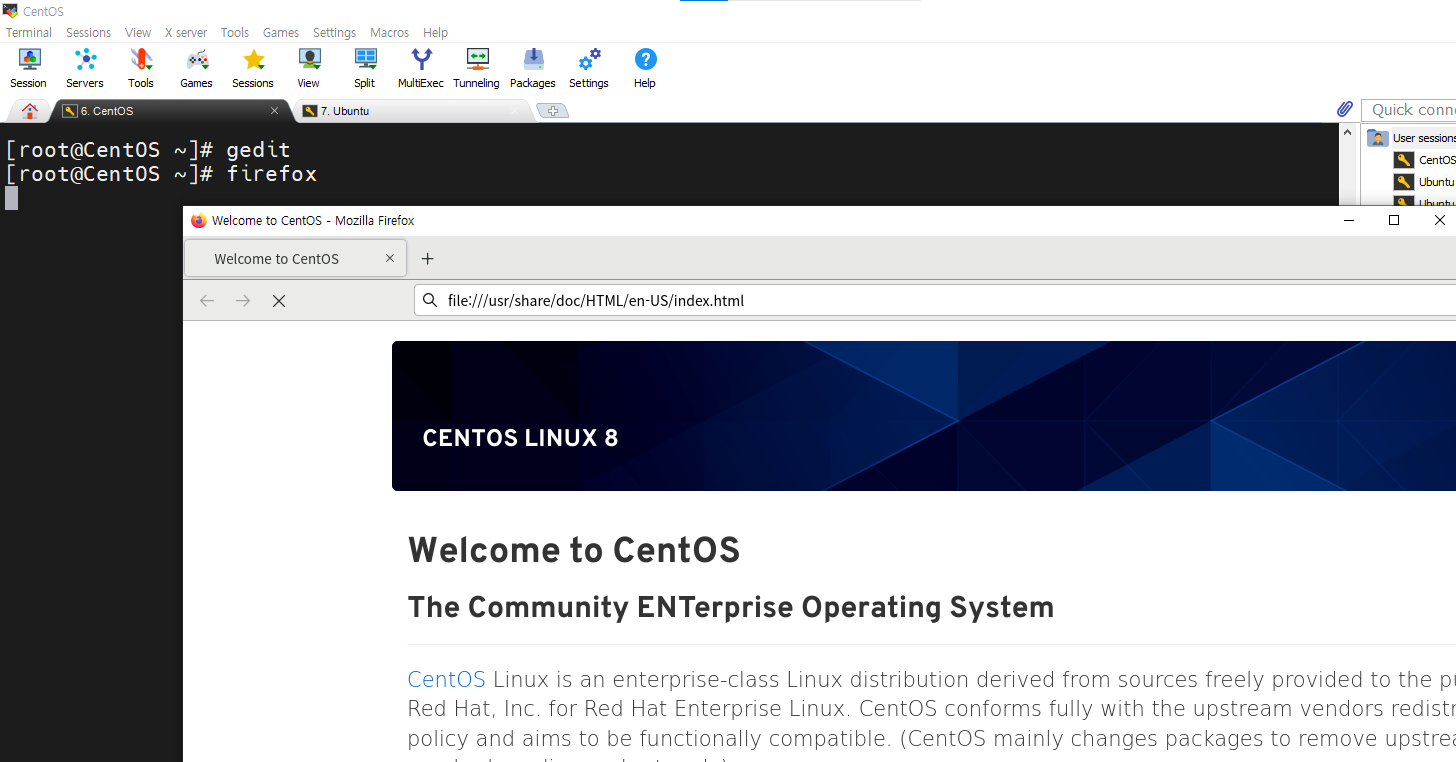Activate the MultiExec icon
Screen dimensions: 1456x762
pos(421,68)
